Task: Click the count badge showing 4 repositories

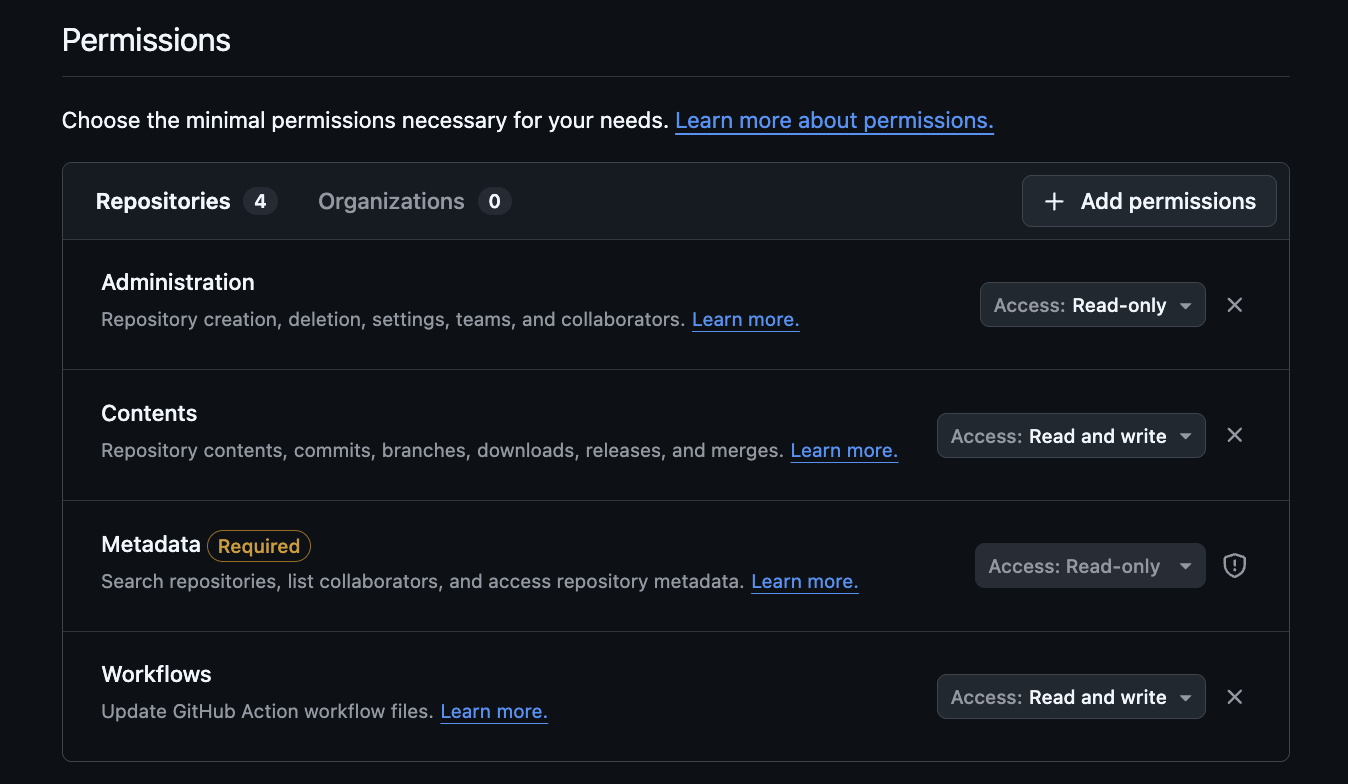Action: [260, 201]
